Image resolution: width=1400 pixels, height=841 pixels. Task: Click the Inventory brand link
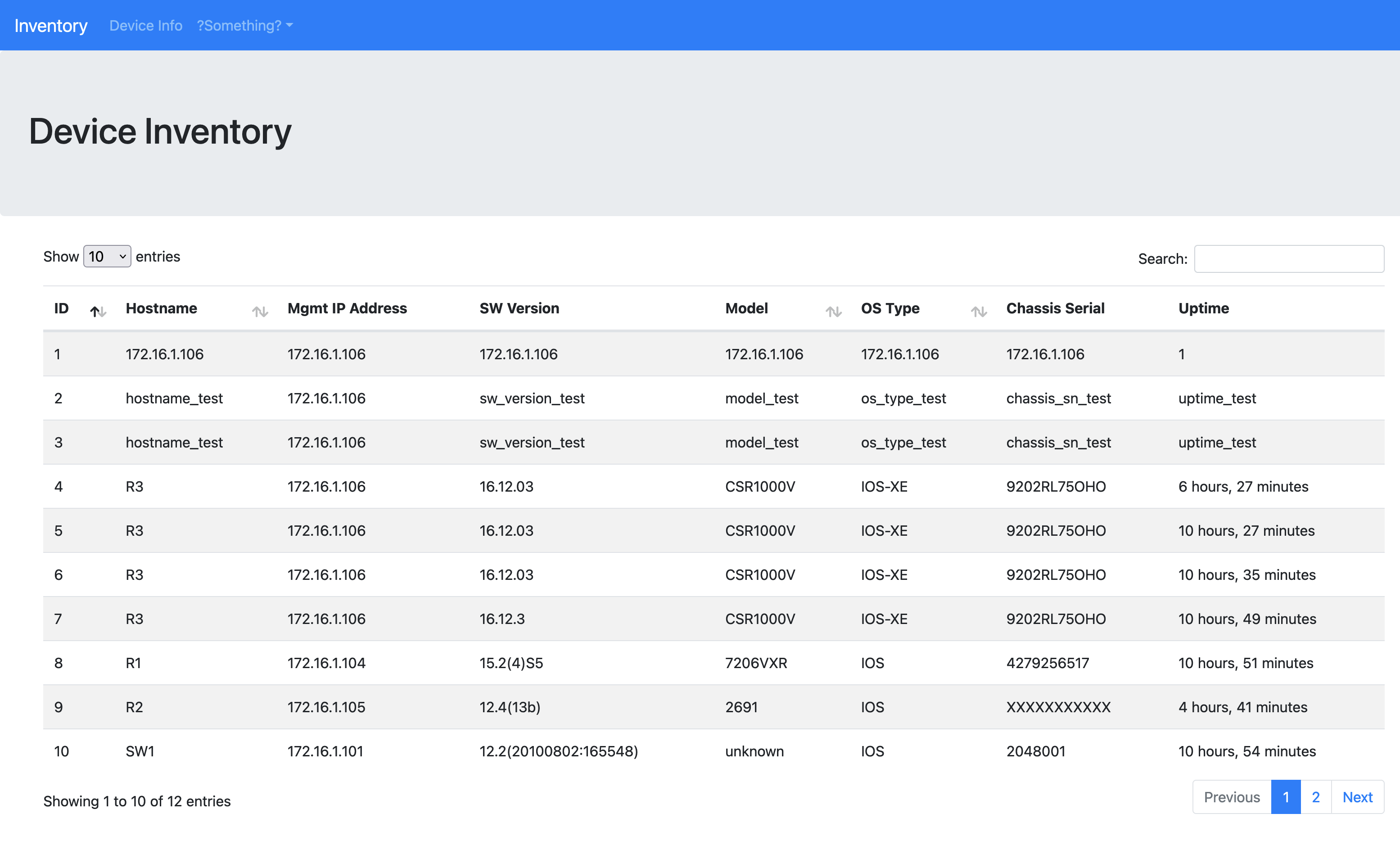(51, 26)
